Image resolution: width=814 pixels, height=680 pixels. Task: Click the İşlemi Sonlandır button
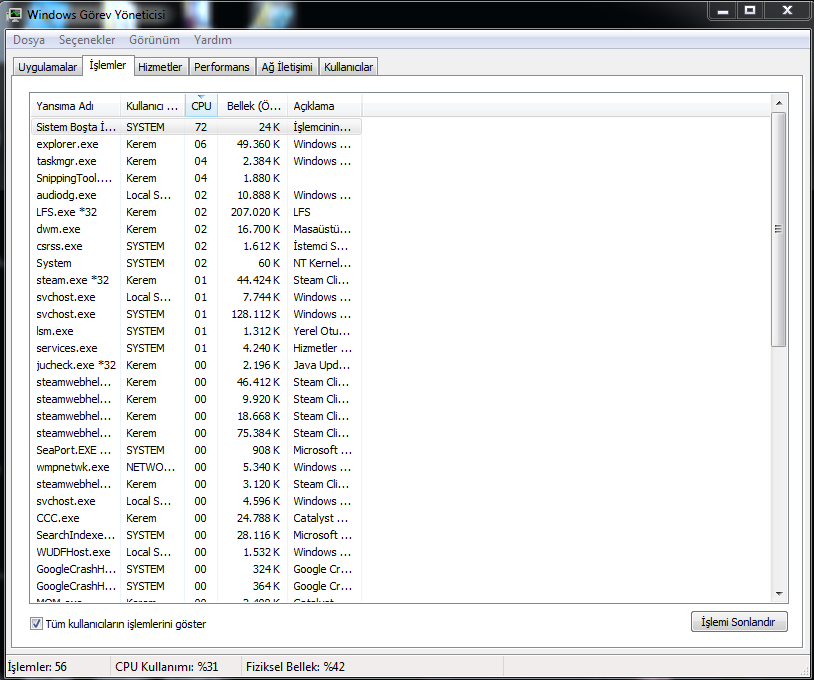(x=739, y=622)
